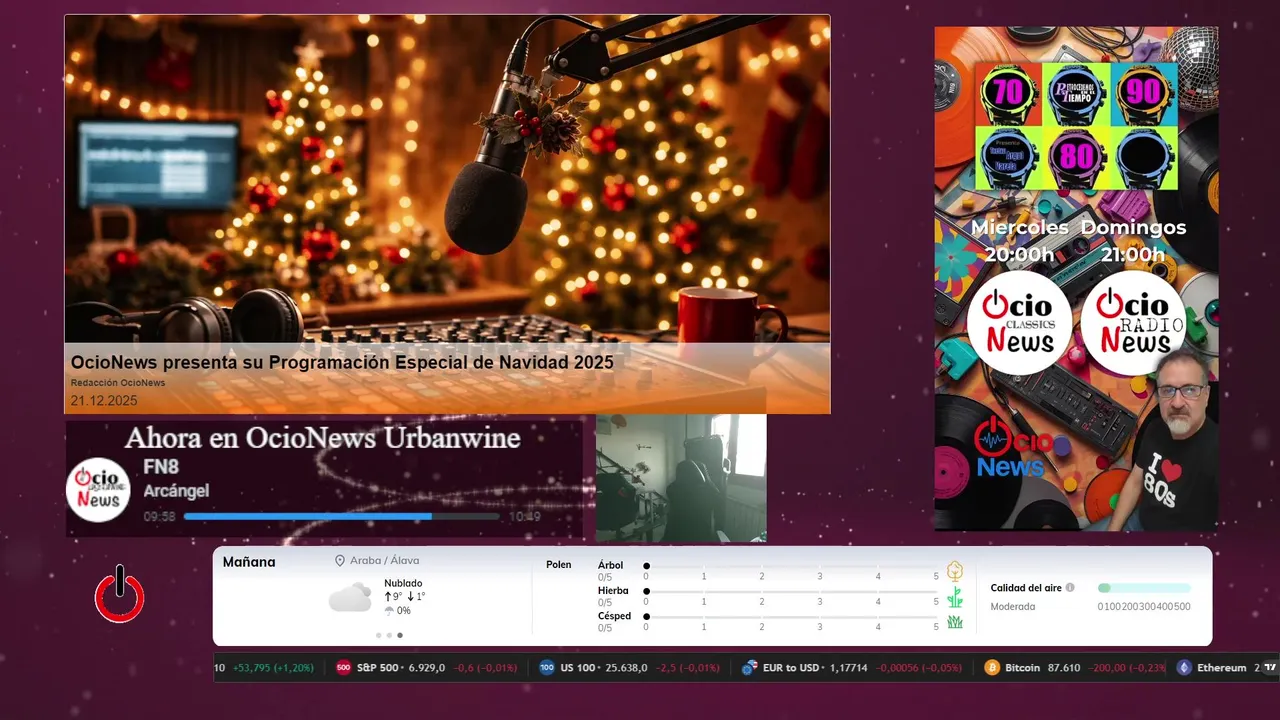The height and width of the screenshot is (720, 1280).
Task: Open the Programación Especial de Navidad 2025 headline
Action: [x=342, y=362]
